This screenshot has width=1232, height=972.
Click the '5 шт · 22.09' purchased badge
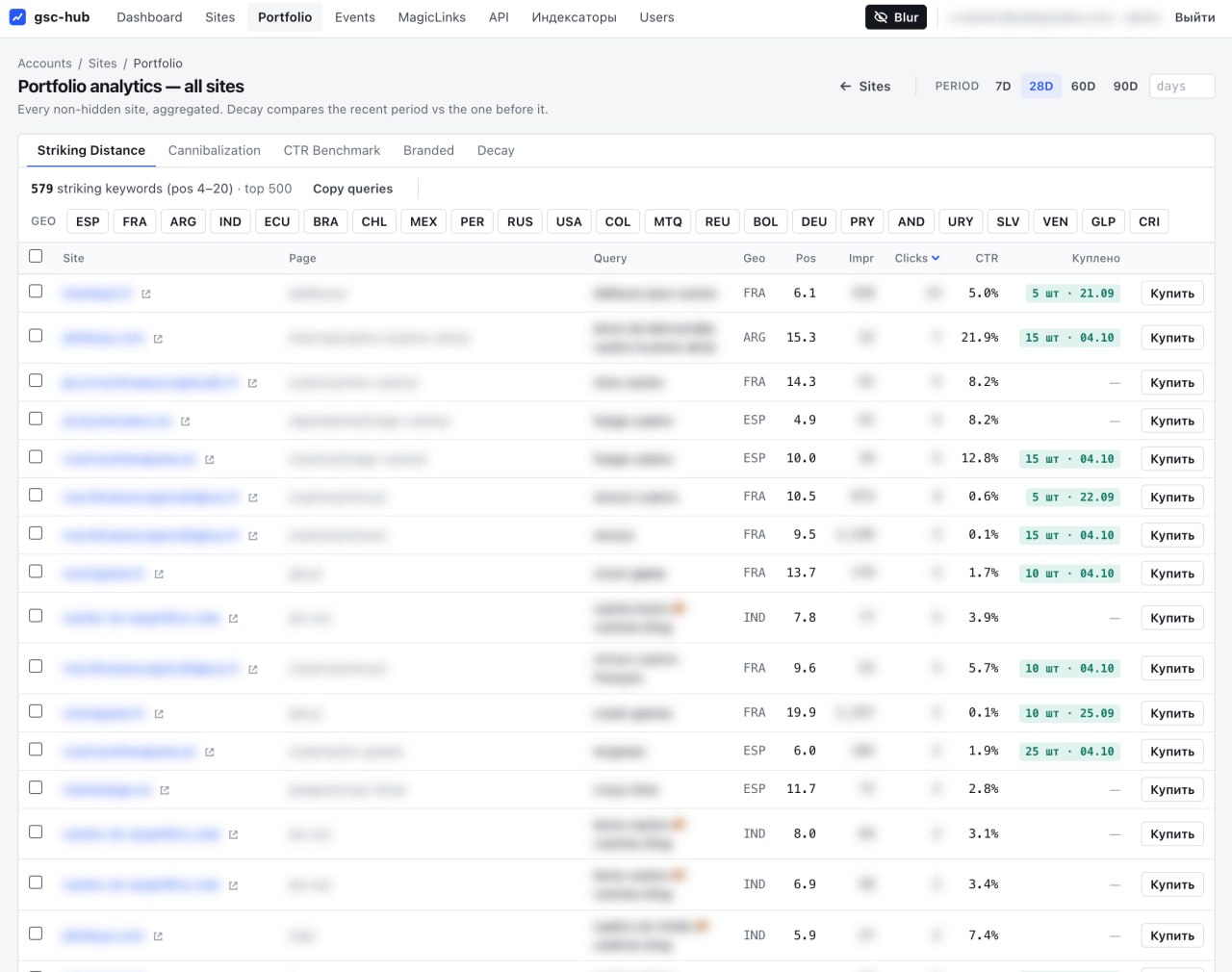coord(1073,498)
